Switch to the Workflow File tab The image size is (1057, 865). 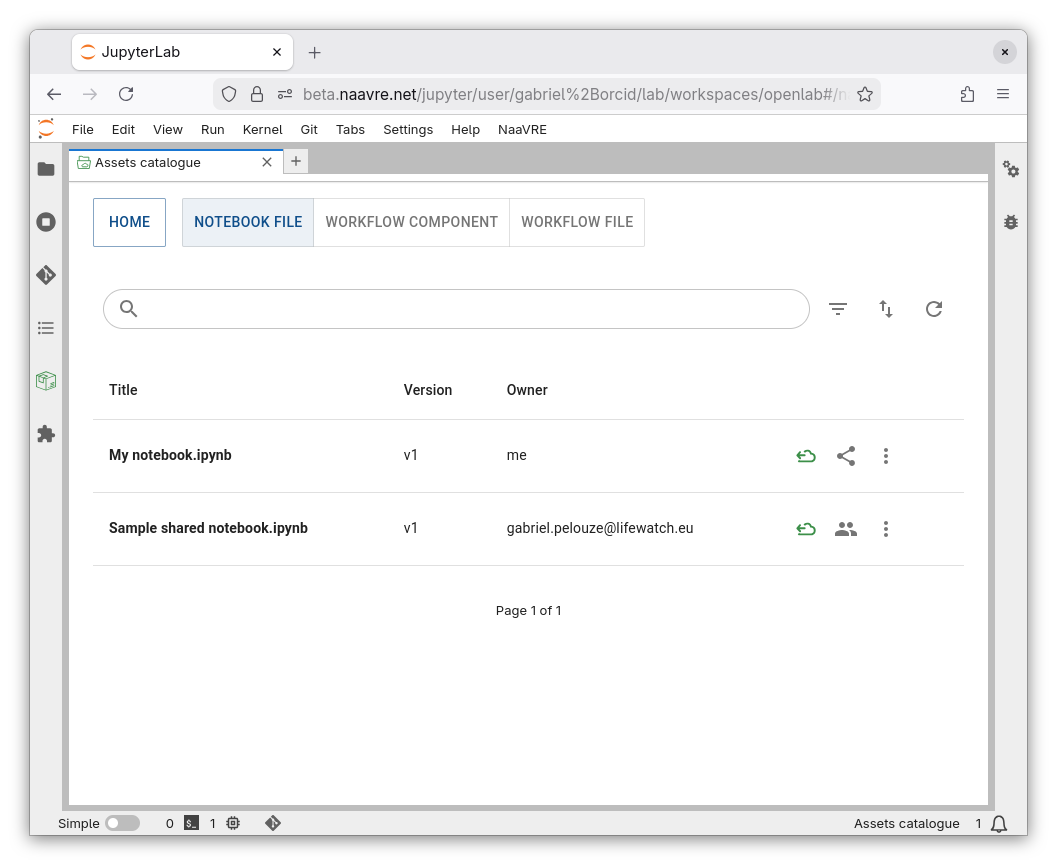click(x=577, y=222)
